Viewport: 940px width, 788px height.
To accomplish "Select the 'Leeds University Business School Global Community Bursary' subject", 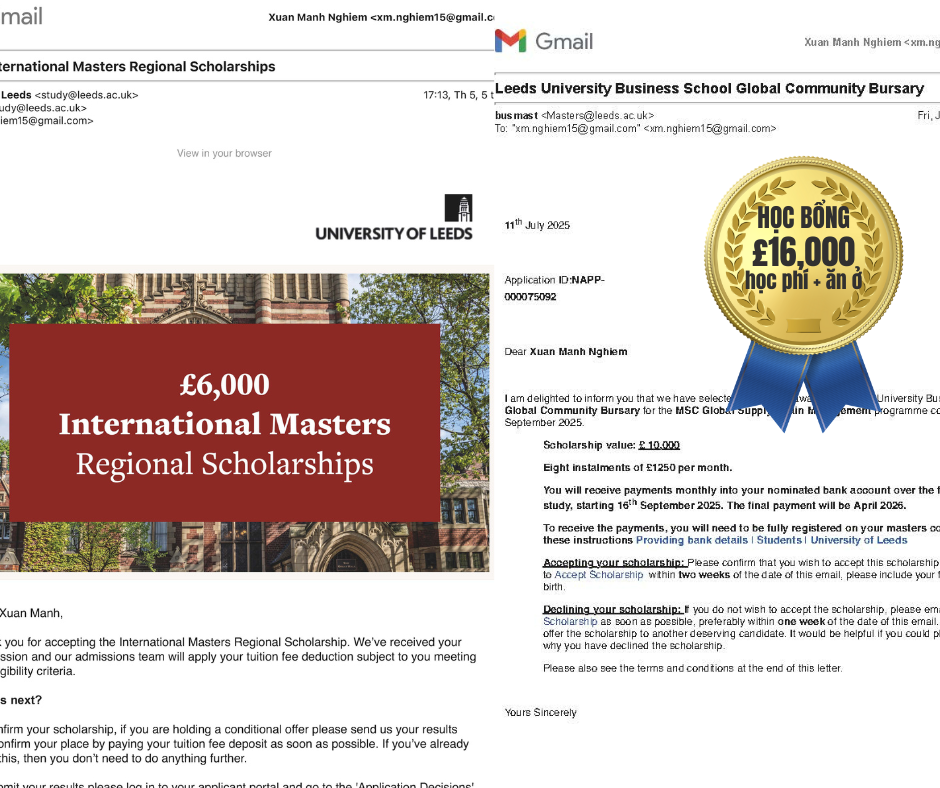I will point(709,89).
